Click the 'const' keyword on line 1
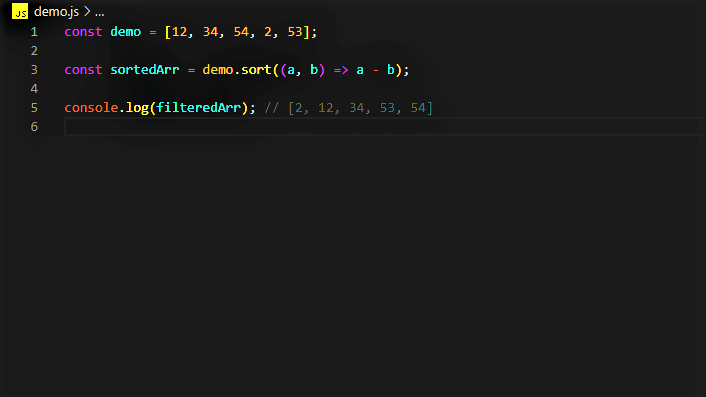 83,32
